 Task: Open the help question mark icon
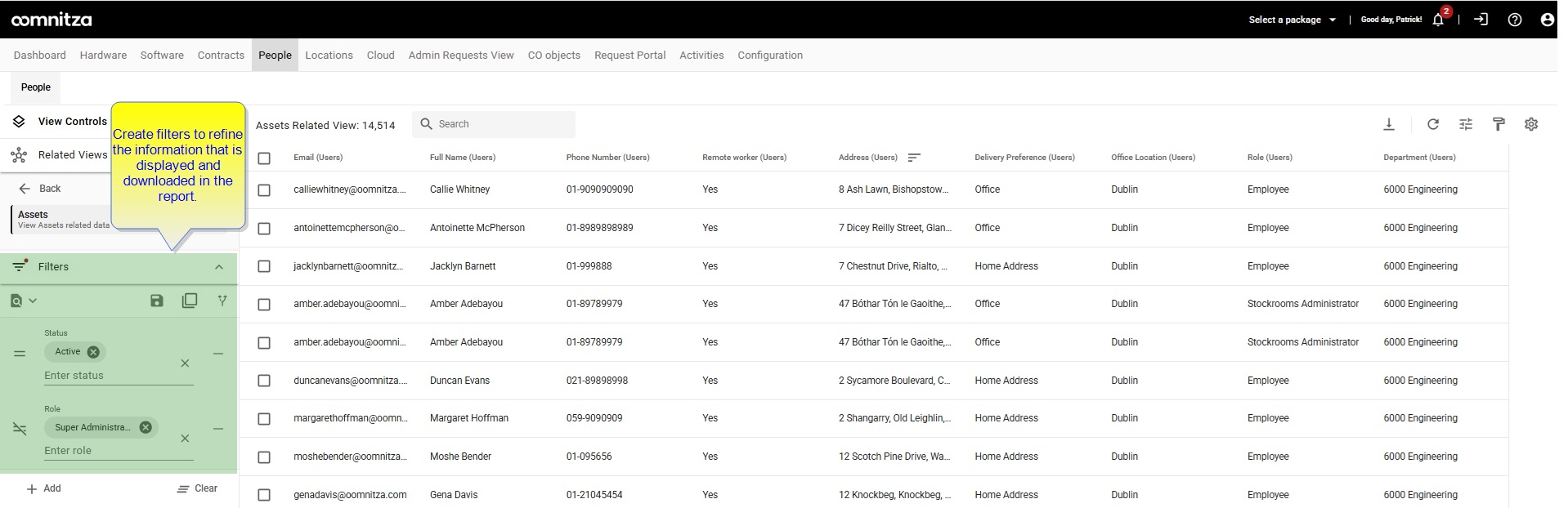[x=1514, y=20]
